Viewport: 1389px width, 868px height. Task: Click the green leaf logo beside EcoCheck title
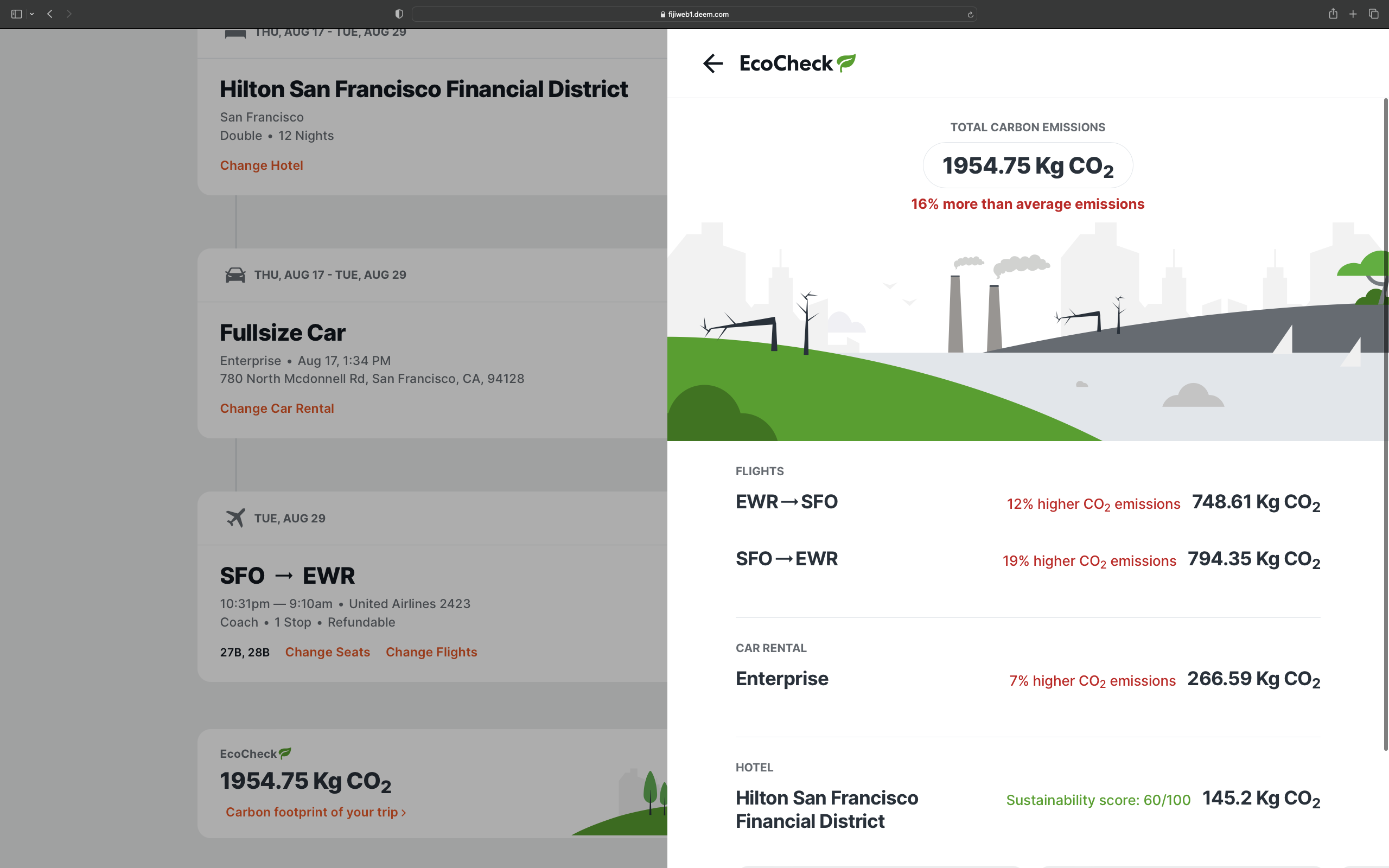(846, 62)
